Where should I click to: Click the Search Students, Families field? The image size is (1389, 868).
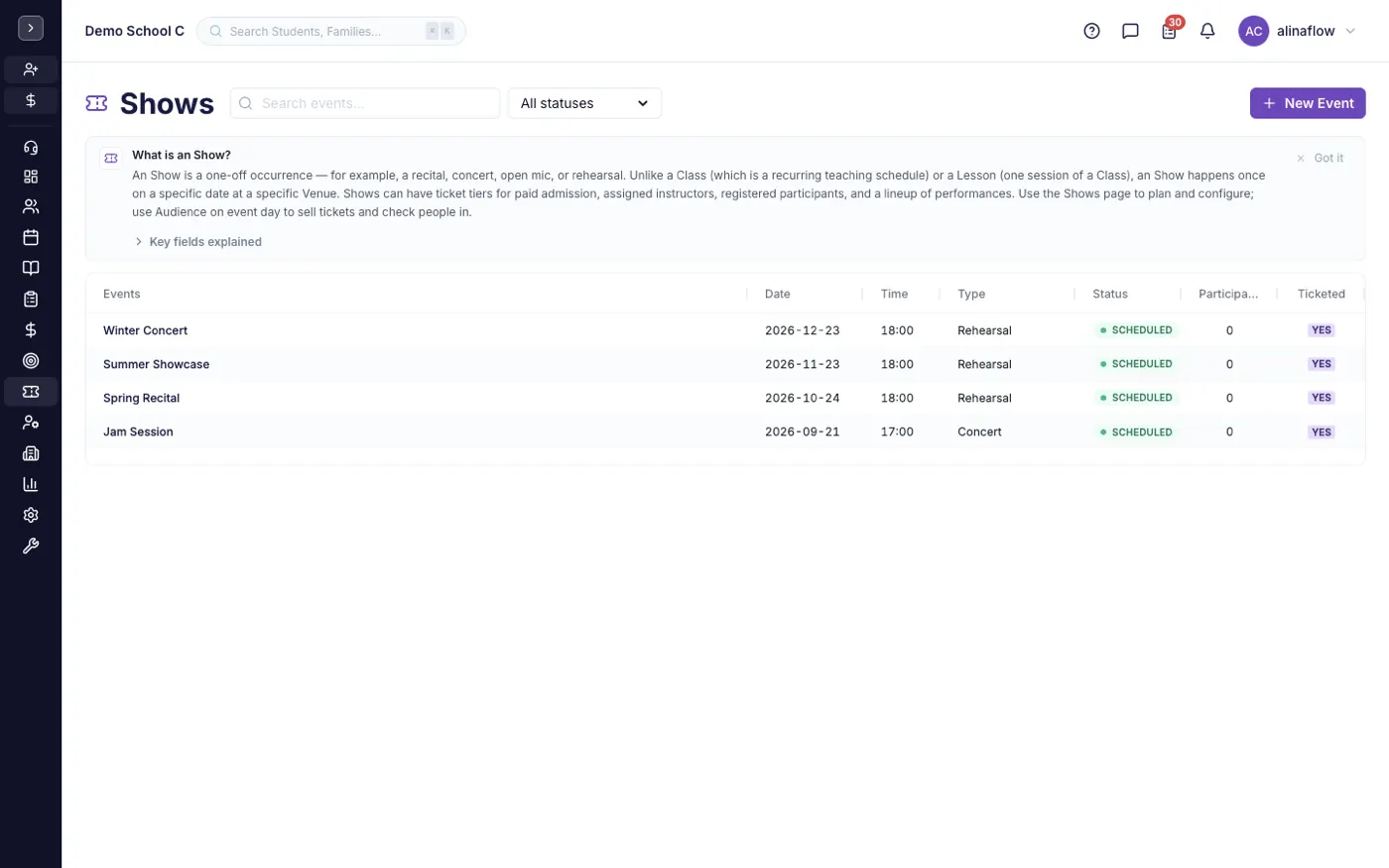coord(331,31)
